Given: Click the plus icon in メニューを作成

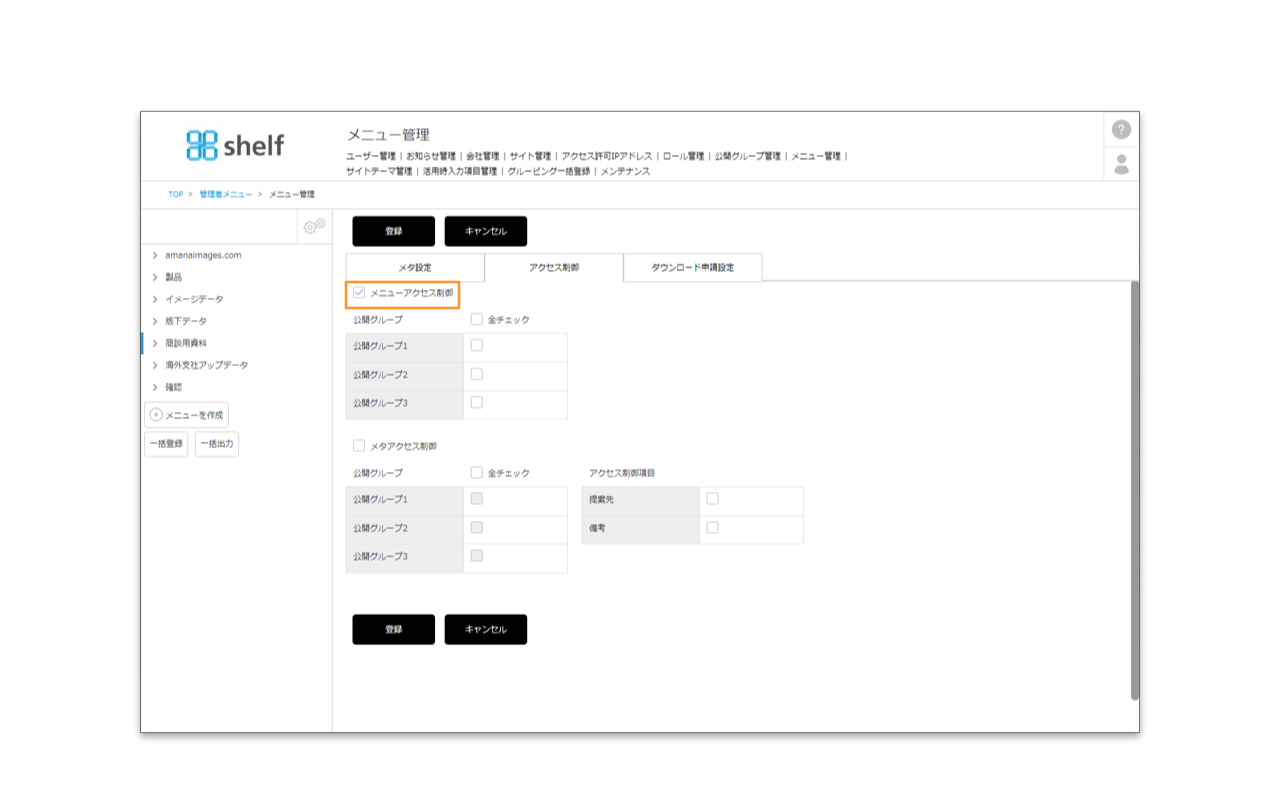Looking at the screenshot, I should pyautogui.click(x=155, y=415).
